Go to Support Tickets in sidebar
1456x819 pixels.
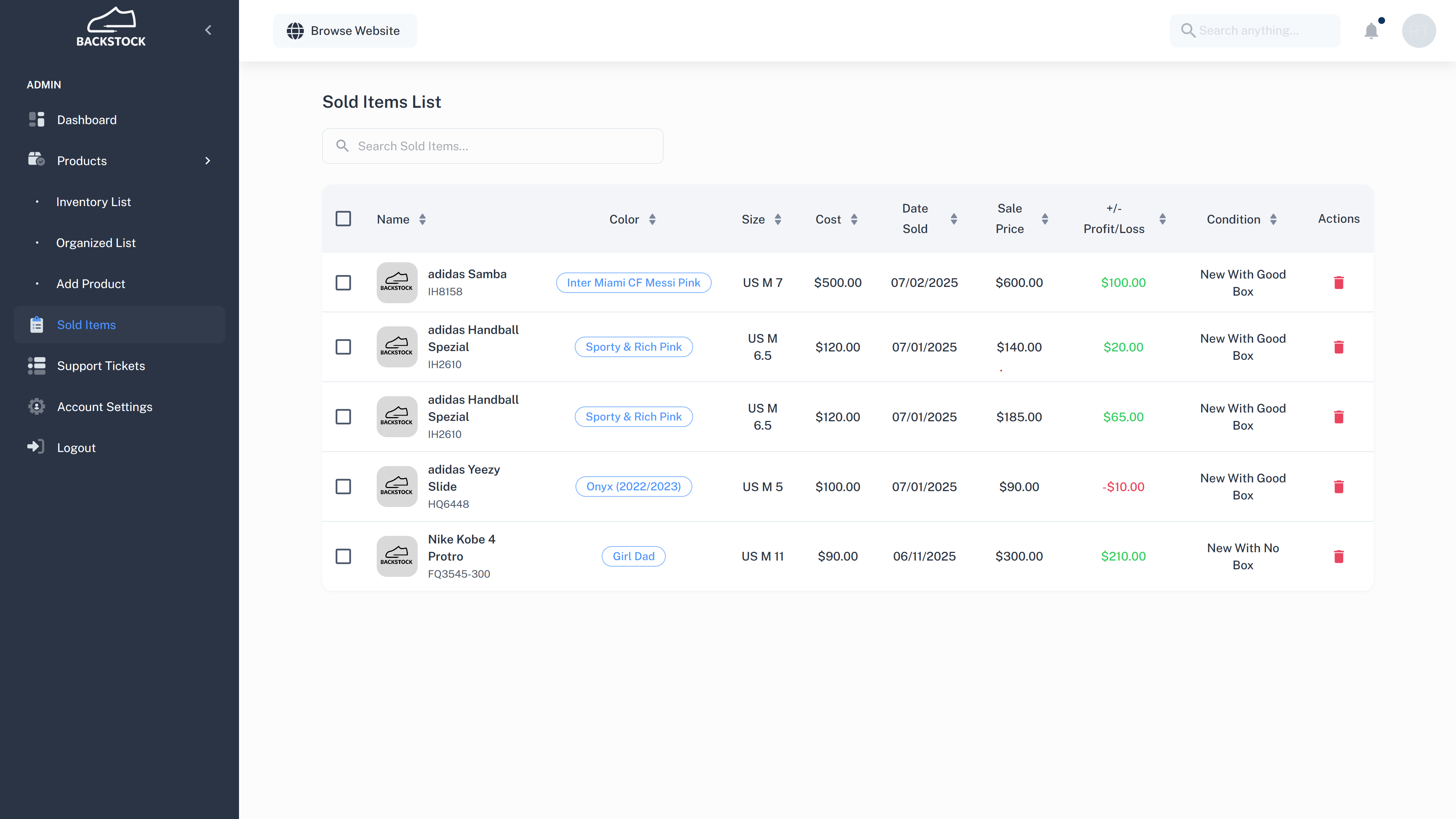[101, 366]
